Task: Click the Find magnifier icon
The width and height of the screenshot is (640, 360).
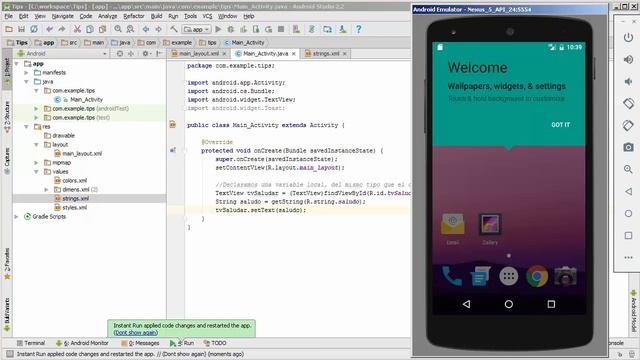Action: (x=118, y=29)
